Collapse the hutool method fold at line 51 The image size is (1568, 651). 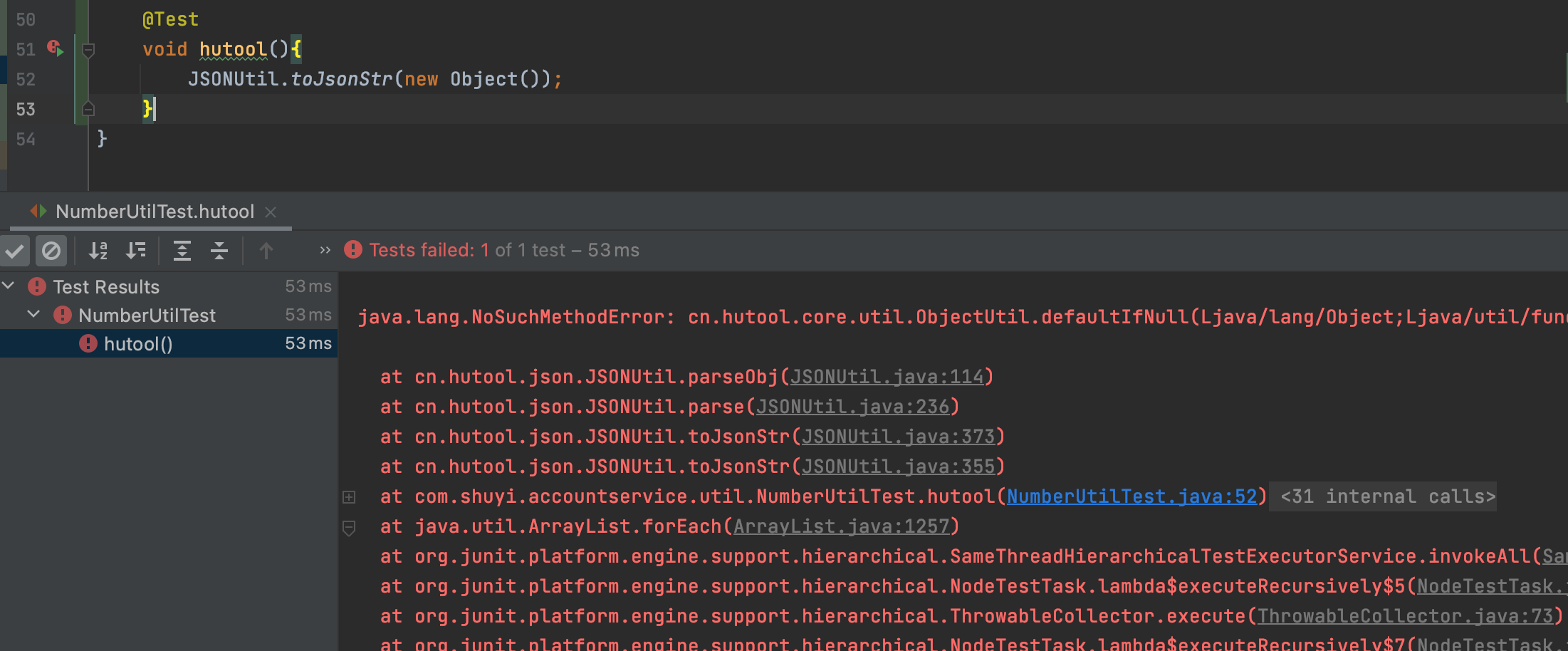click(88, 50)
